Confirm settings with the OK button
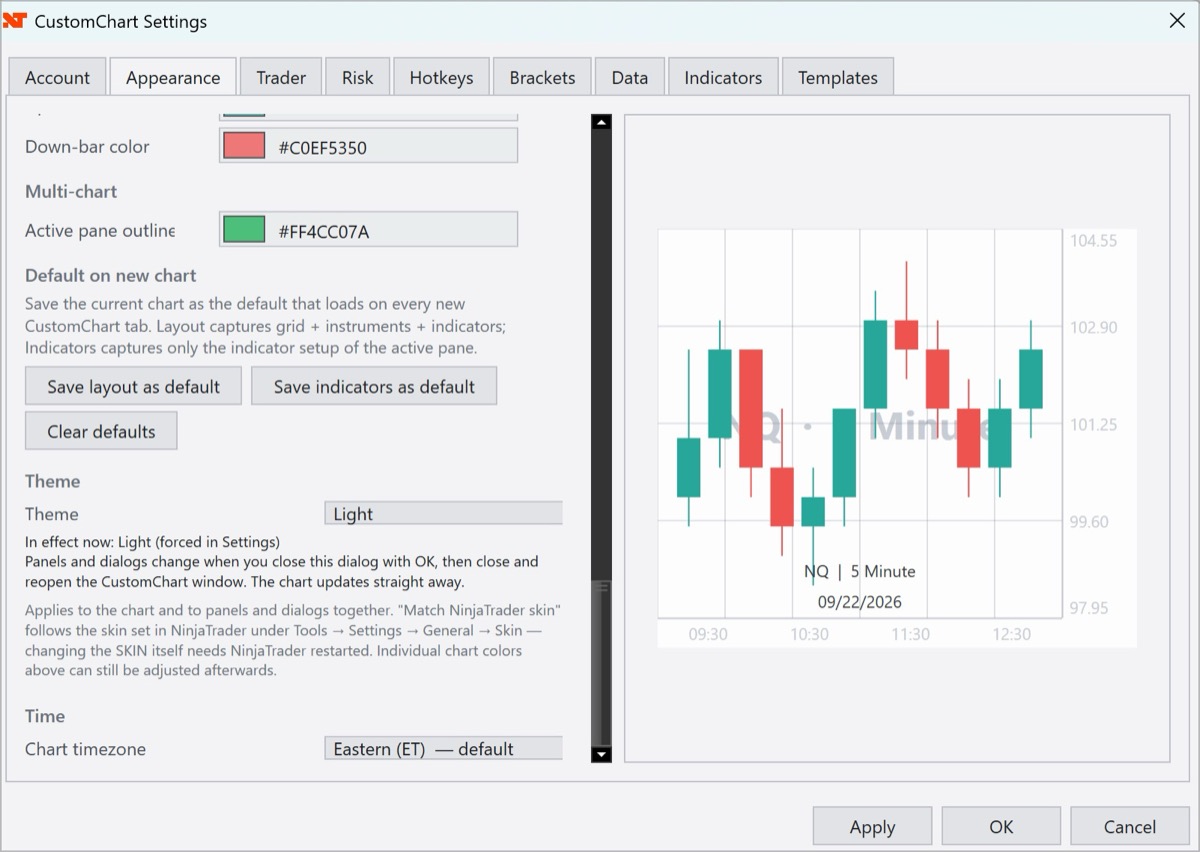 click(1001, 826)
